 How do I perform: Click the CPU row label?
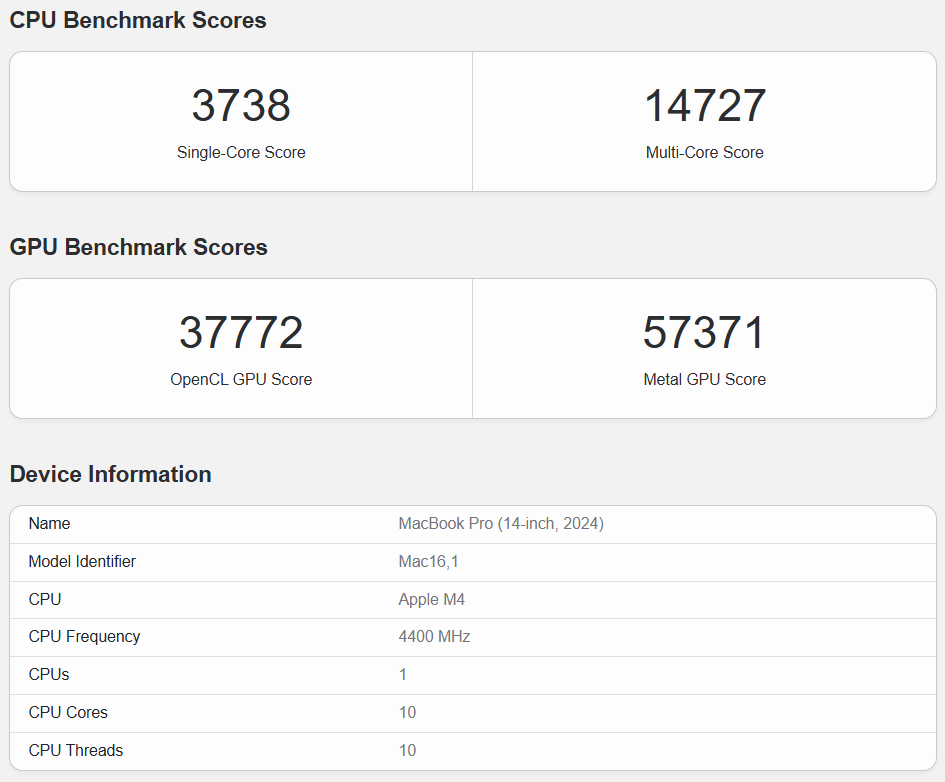click(44, 599)
